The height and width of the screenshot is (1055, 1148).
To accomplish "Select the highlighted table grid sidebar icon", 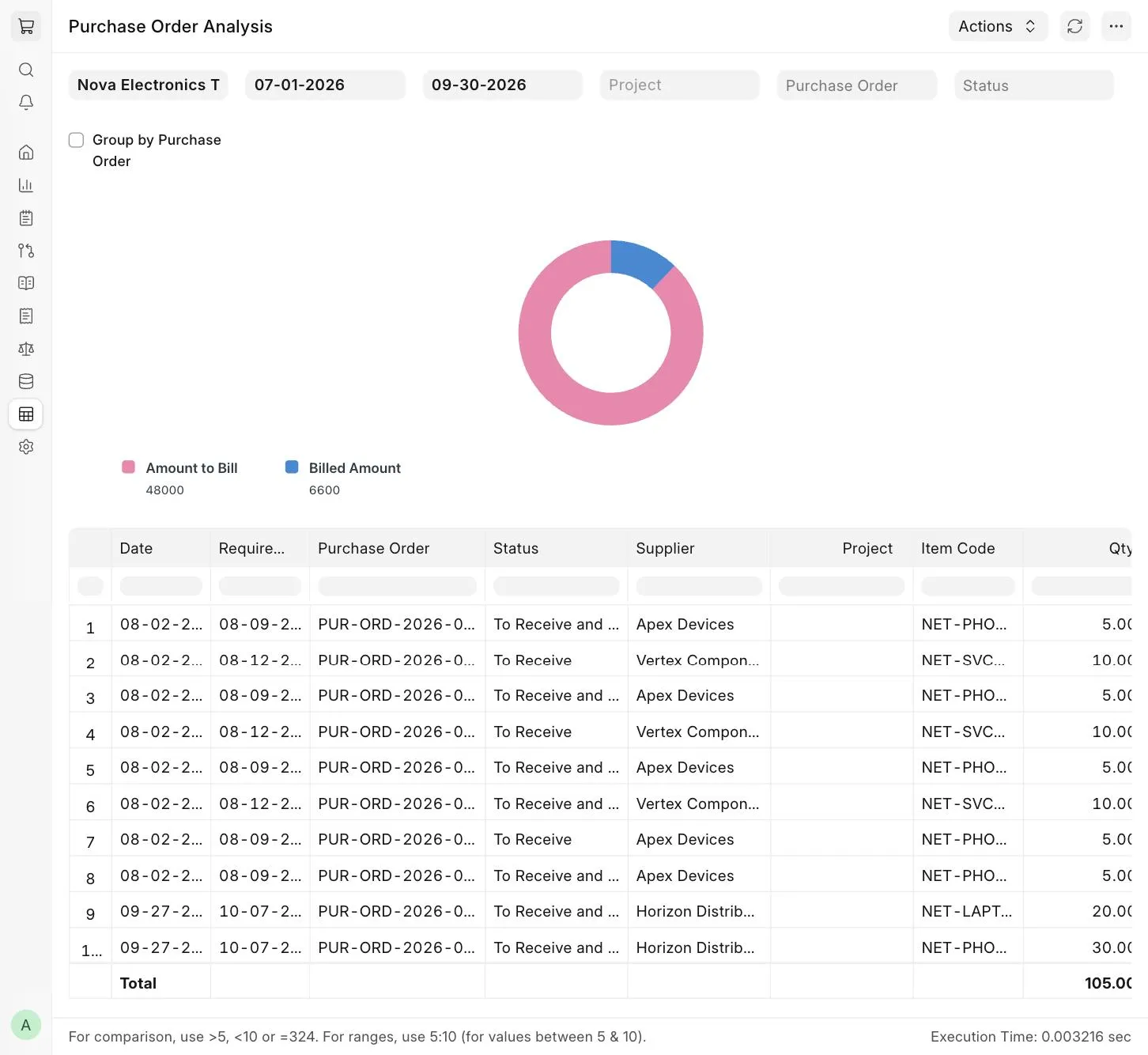I will pos(26,414).
